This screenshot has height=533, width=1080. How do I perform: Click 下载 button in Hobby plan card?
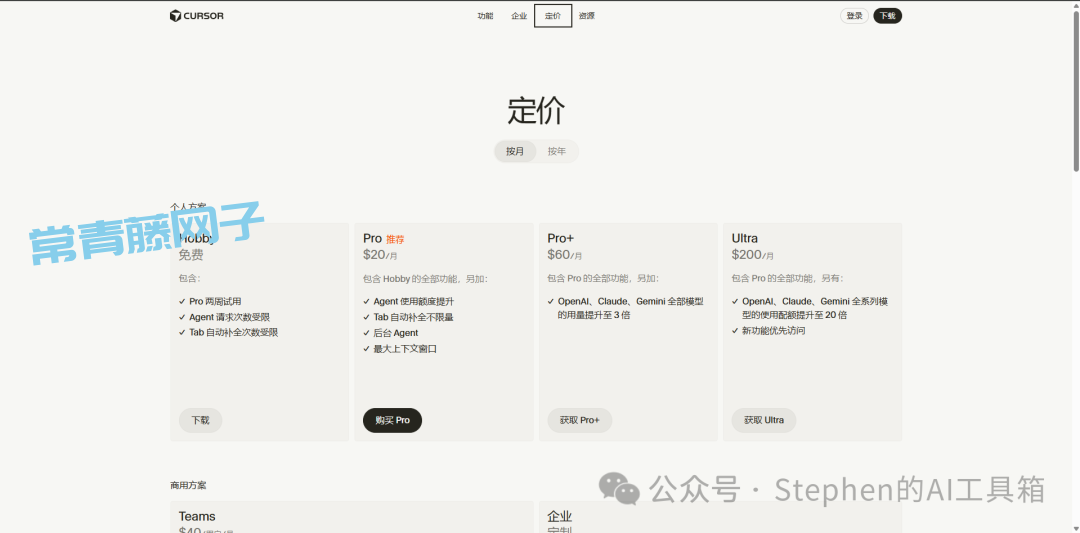click(200, 421)
